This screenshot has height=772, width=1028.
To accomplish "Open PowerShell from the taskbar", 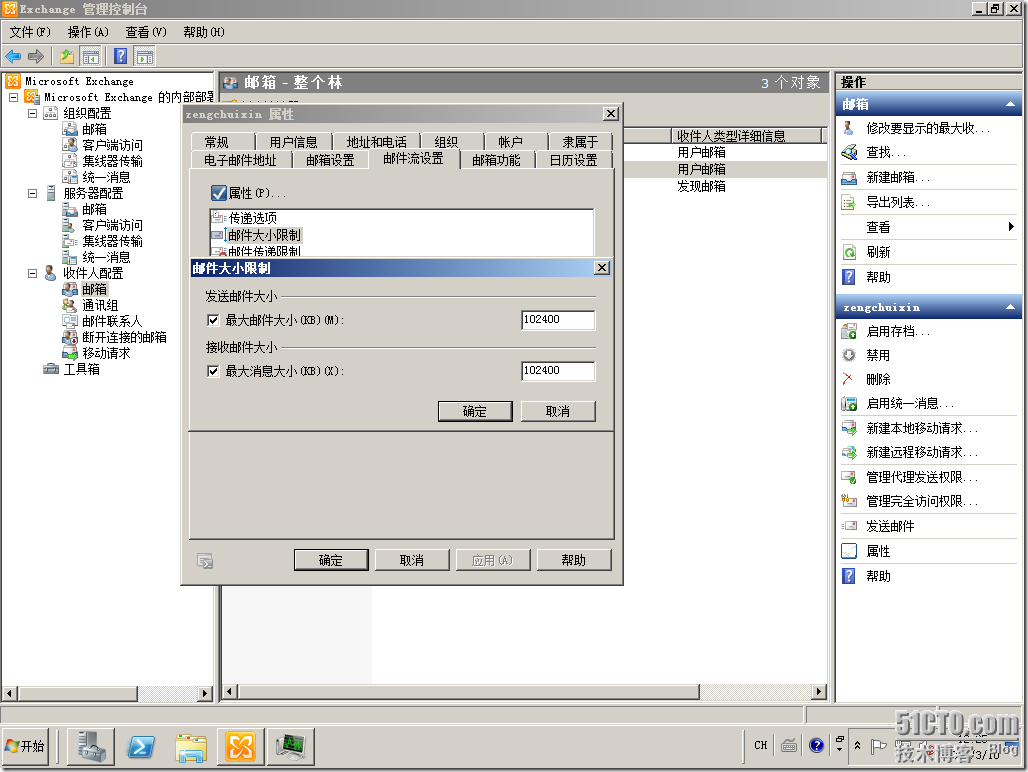I will (141, 746).
